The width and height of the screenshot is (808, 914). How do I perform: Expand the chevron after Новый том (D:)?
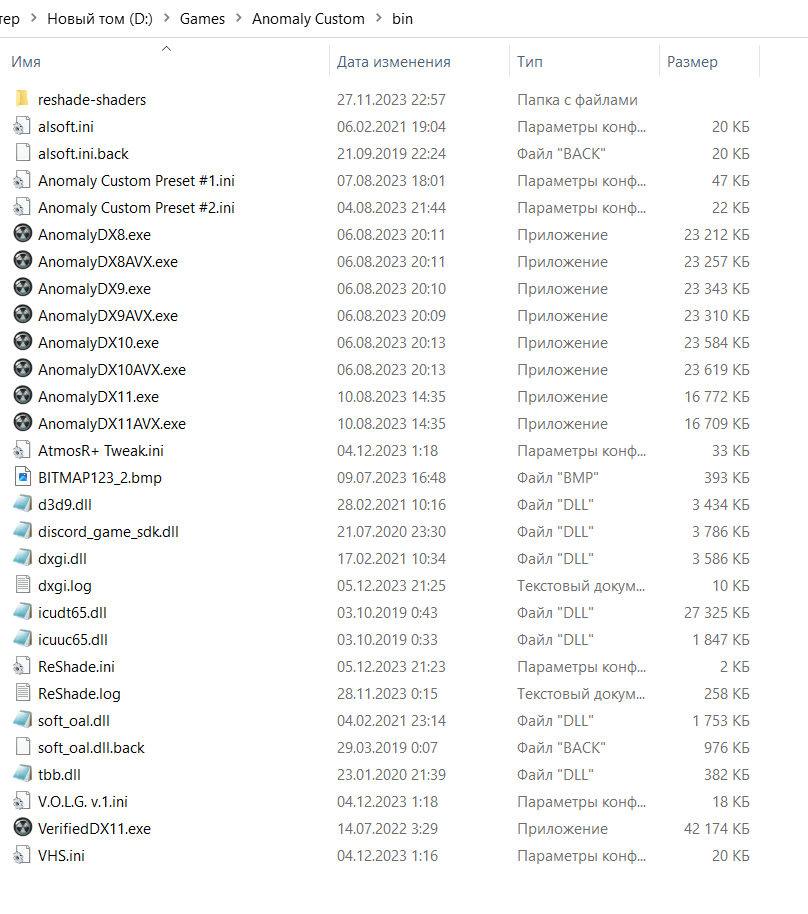point(167,19)
